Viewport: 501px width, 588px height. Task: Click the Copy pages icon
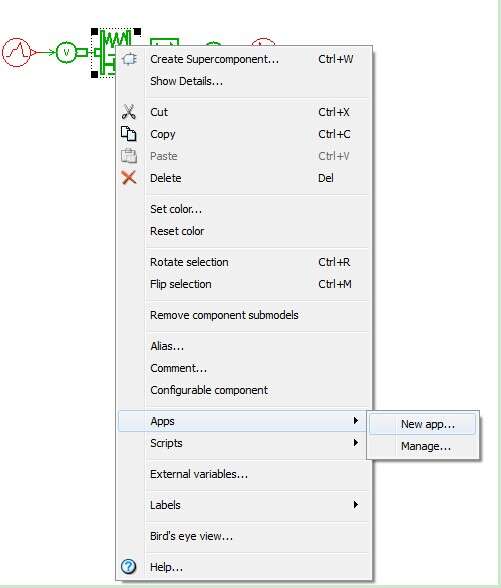tap(129, 134)
